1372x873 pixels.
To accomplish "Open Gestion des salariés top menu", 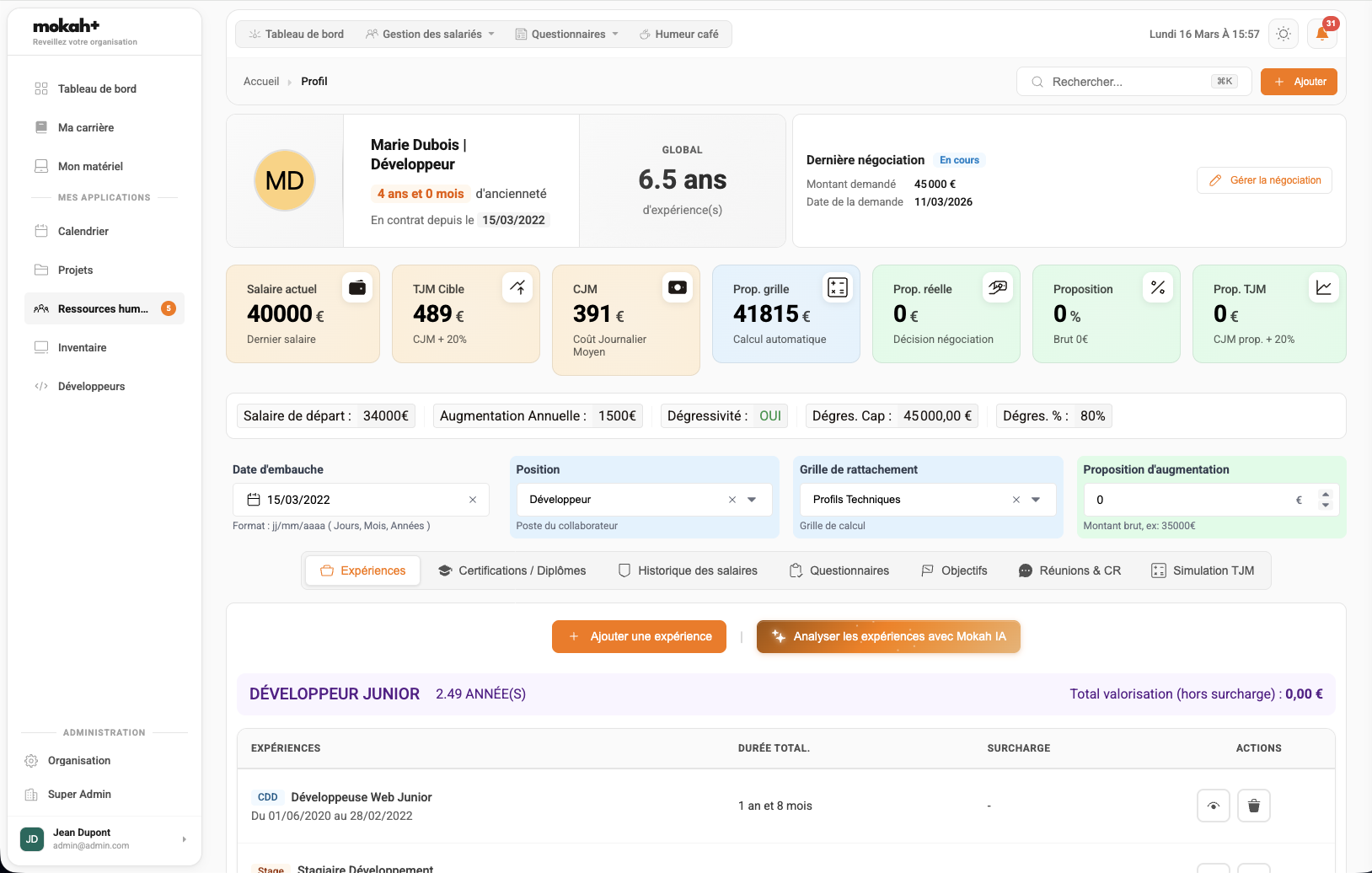I will (x=430, y=34).
